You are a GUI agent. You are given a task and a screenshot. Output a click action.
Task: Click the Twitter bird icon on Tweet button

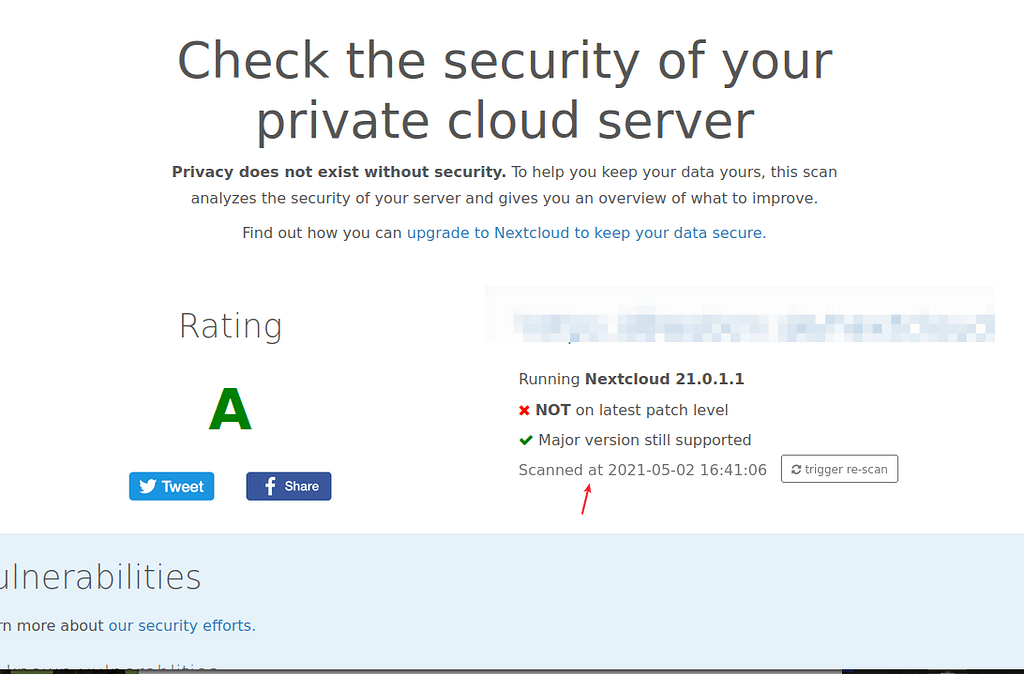(x=148, y=486)
